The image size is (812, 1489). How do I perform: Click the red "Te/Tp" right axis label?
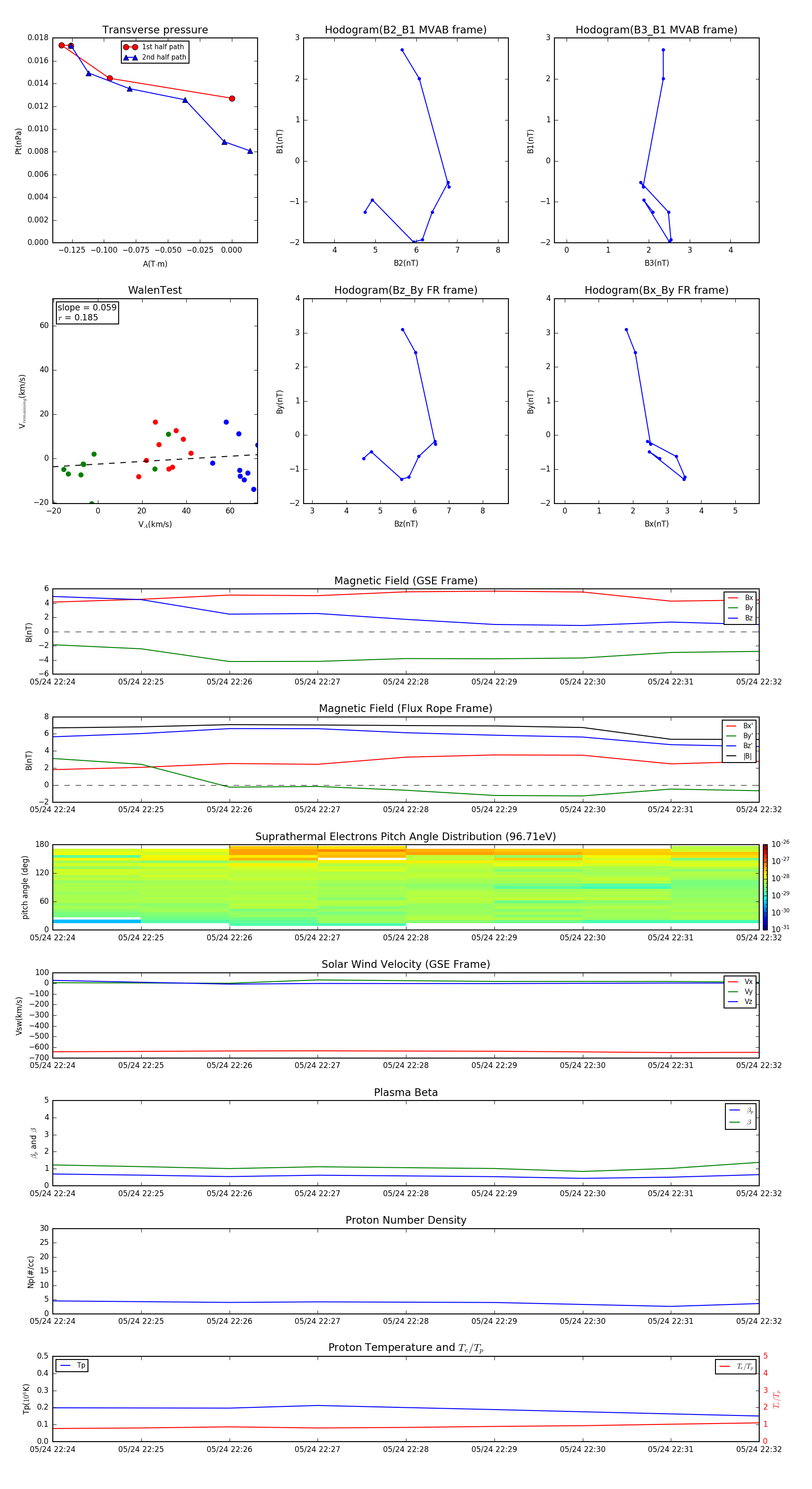click(777, 1399)
